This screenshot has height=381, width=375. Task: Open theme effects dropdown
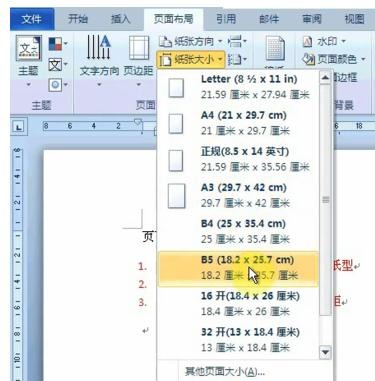click(x=58, y=85)
